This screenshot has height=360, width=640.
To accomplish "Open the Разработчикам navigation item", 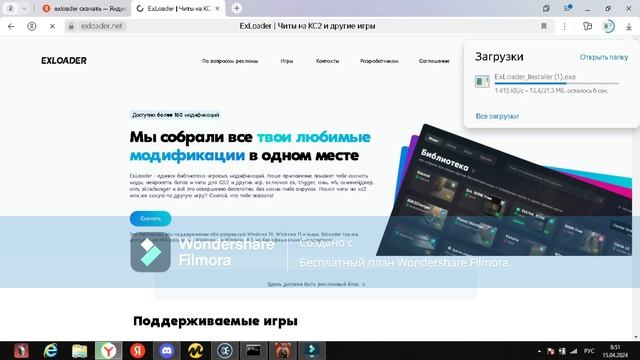I will point(379,61).
